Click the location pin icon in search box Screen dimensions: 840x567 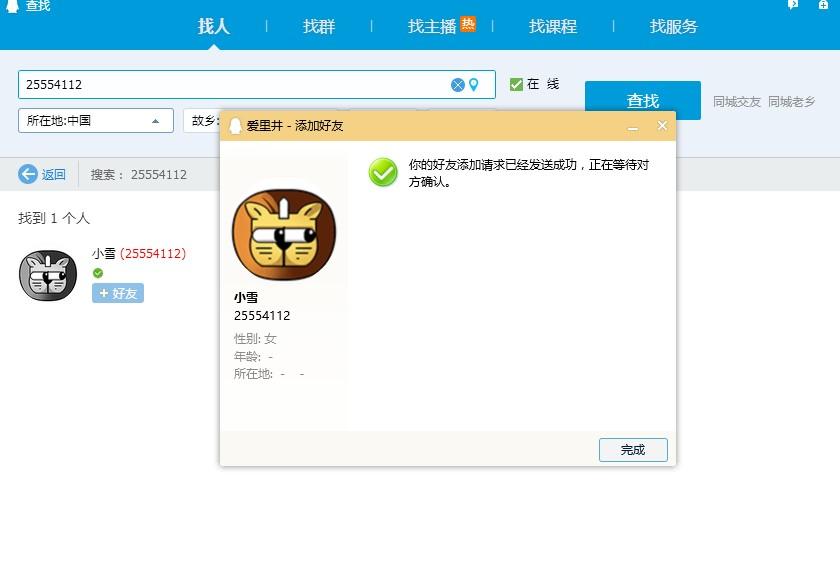[474, 85]
